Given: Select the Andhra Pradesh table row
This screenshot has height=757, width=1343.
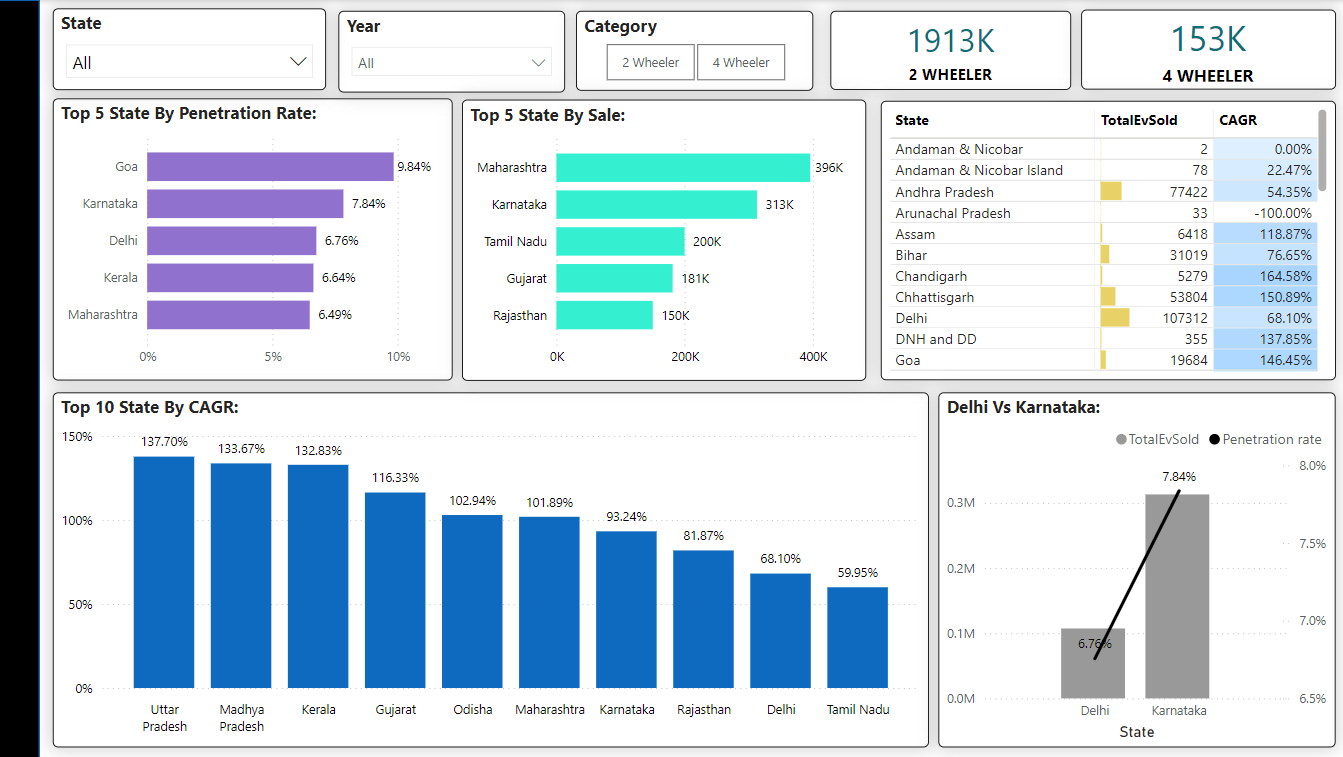Looking at the screenshot, I should coord(1104,192).
